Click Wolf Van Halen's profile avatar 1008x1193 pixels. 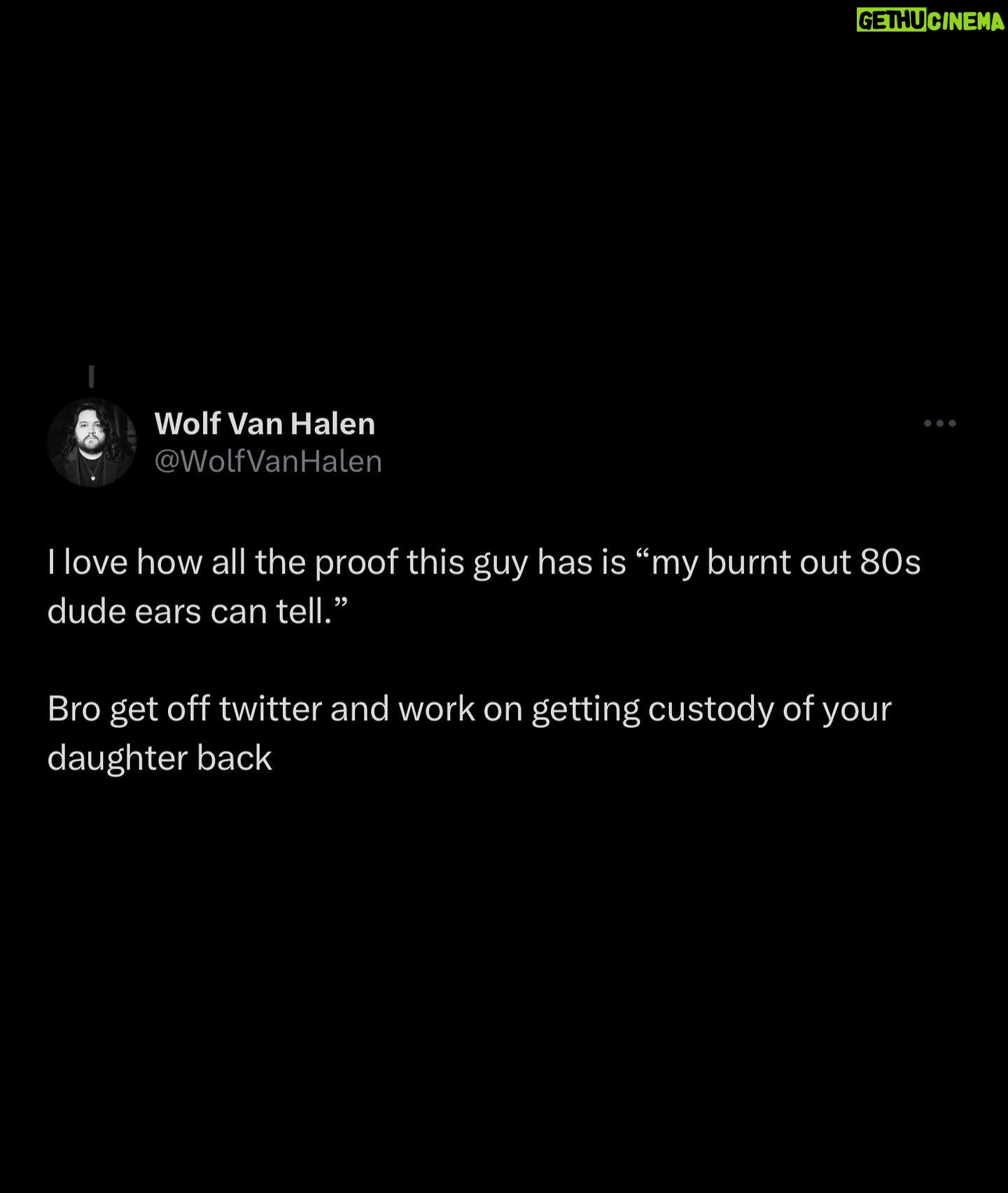pos(92,442)
